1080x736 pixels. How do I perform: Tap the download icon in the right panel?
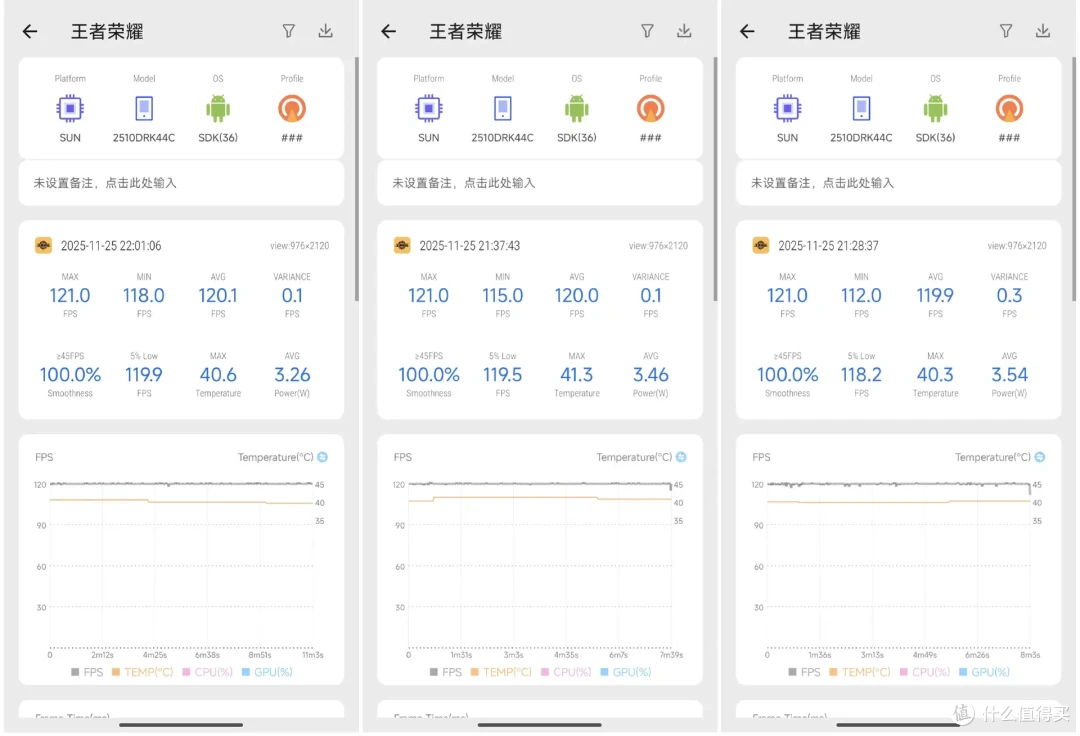coord(1043,31)
